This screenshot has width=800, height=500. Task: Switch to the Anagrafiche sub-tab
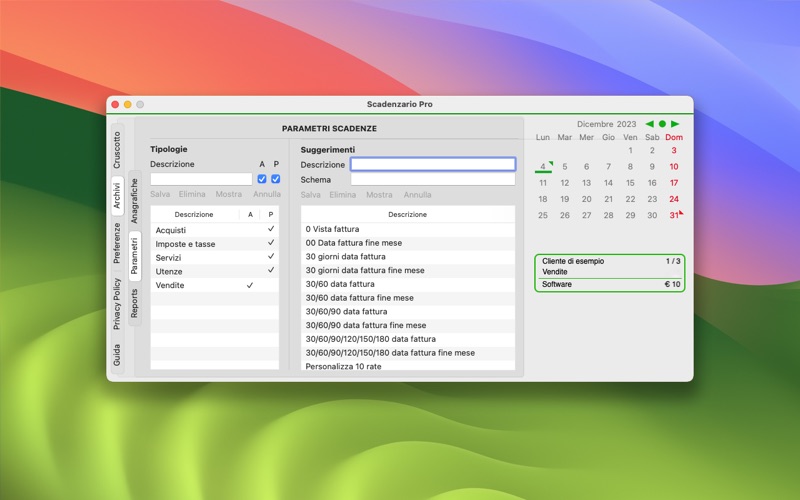click(134, 201)
